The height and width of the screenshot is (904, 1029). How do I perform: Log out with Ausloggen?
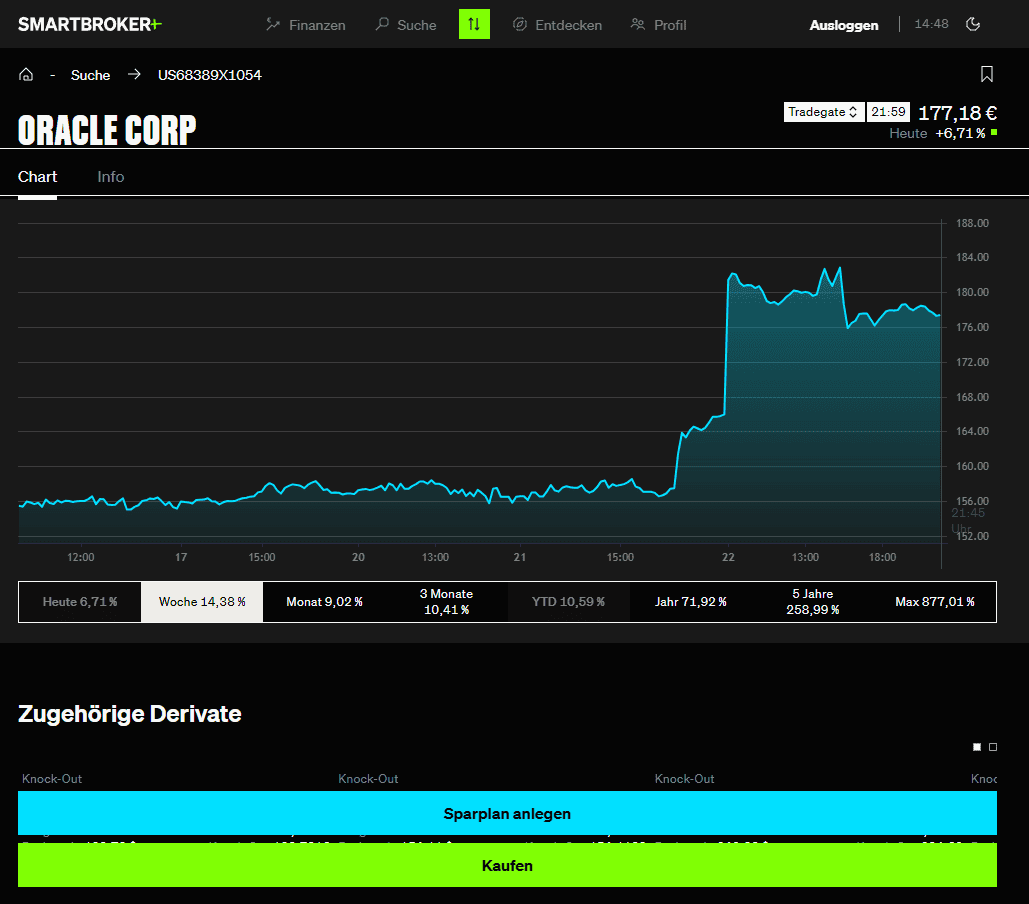(843, 25)
